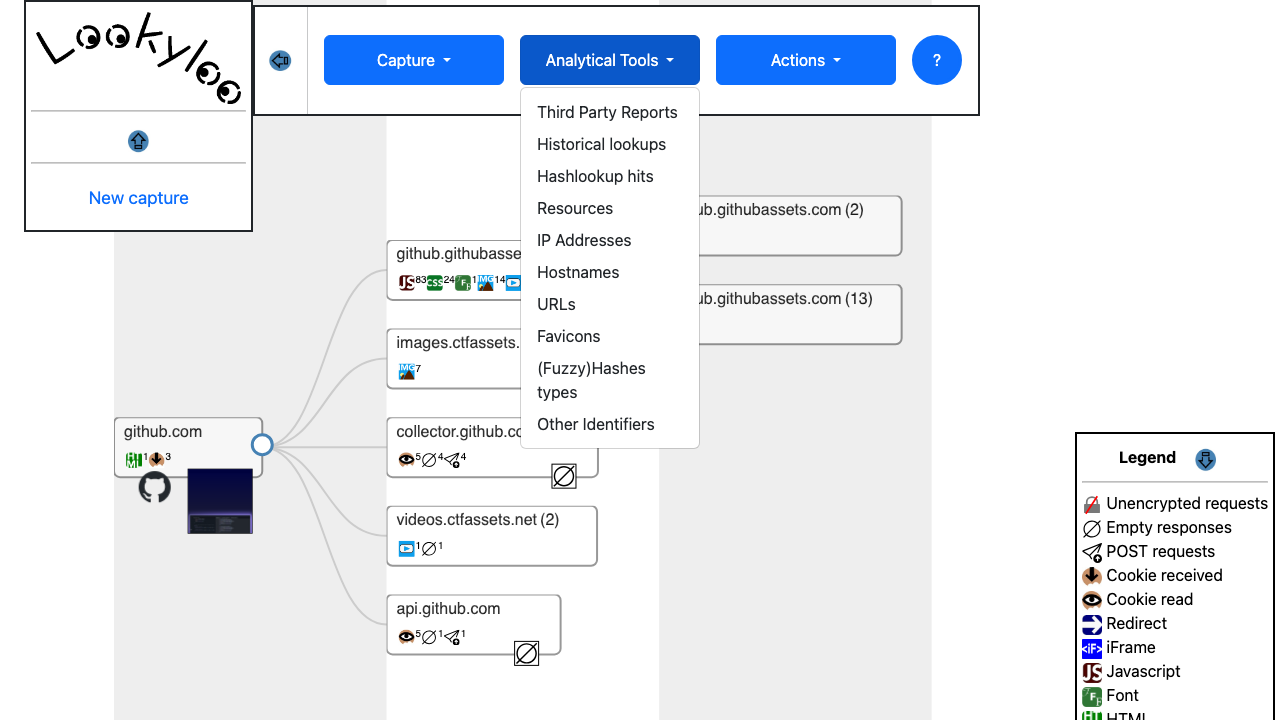Click the image icon on the github.githubassets node
Viewport: 1280px width, 720px height.
(x=486, y=283)
